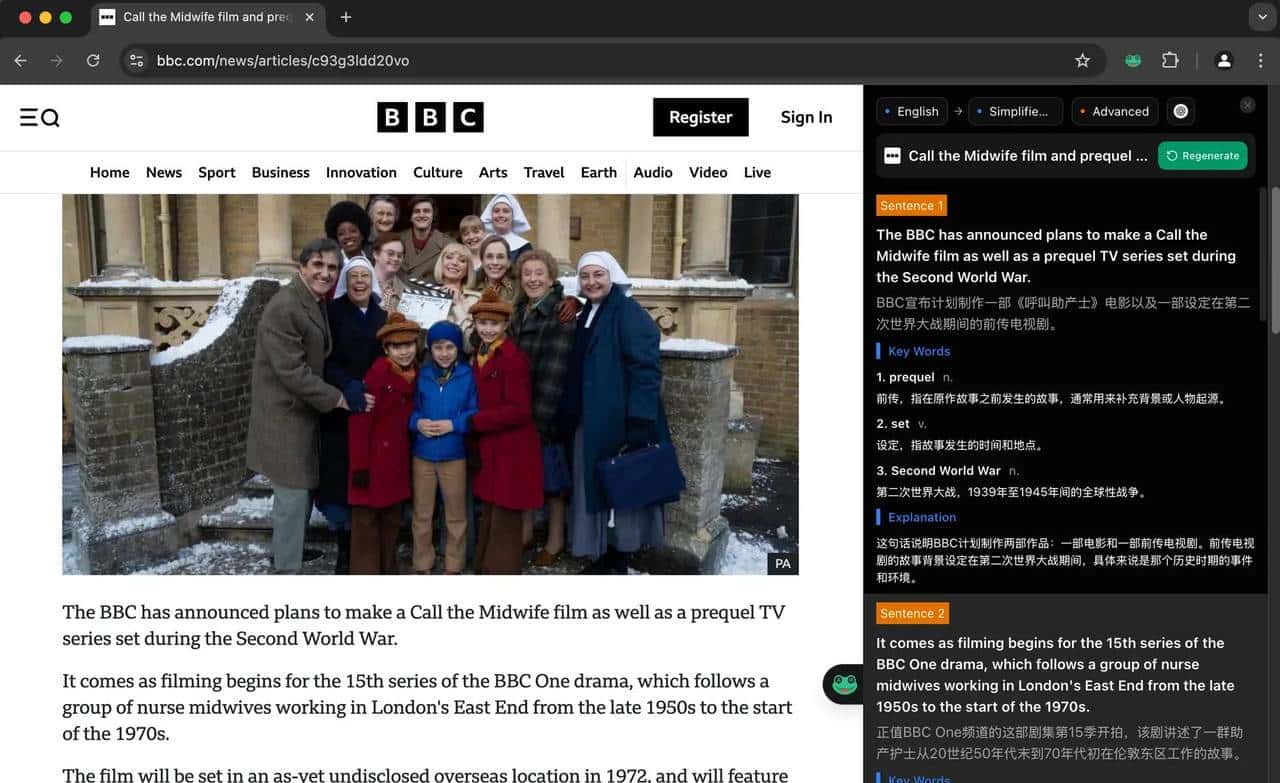Click the key word 'set'
Viewport: 1280px width, 783px height.
point(900,424)
